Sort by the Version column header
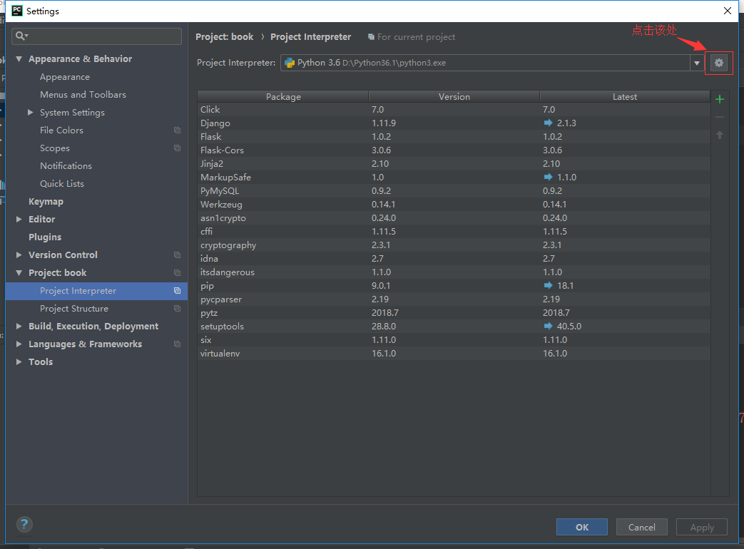This screenshot has width=744, height=549. coord(454,97)
